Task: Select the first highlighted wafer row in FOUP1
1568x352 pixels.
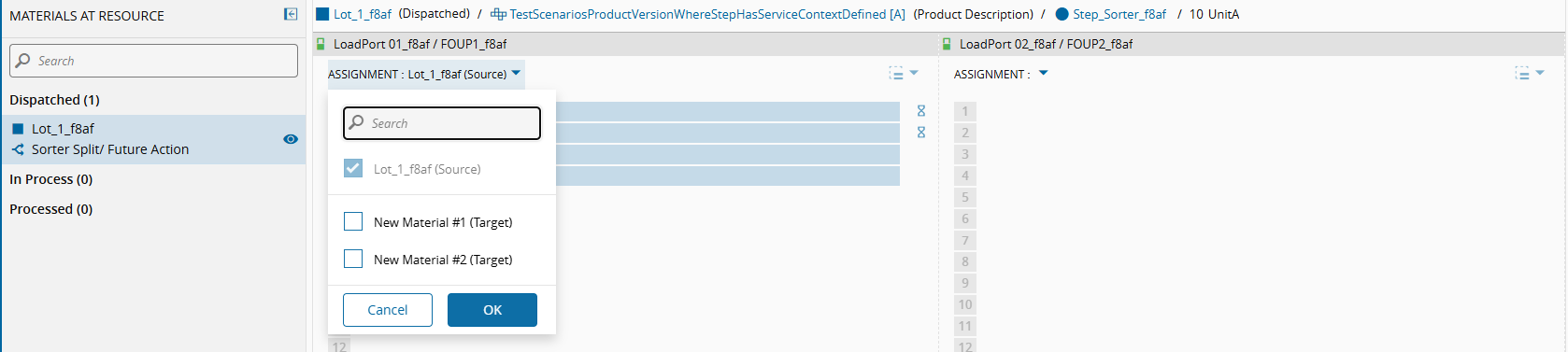Action: point(728,111)
